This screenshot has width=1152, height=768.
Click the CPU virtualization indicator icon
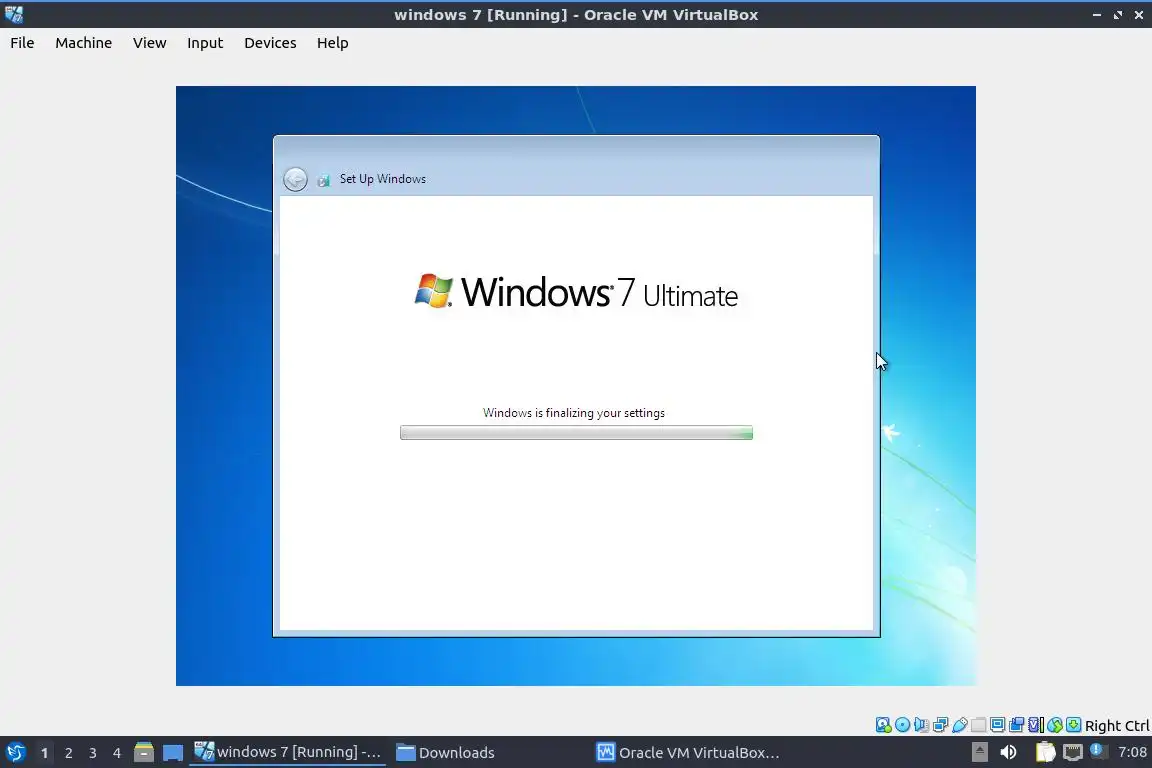coord(1036,725)
